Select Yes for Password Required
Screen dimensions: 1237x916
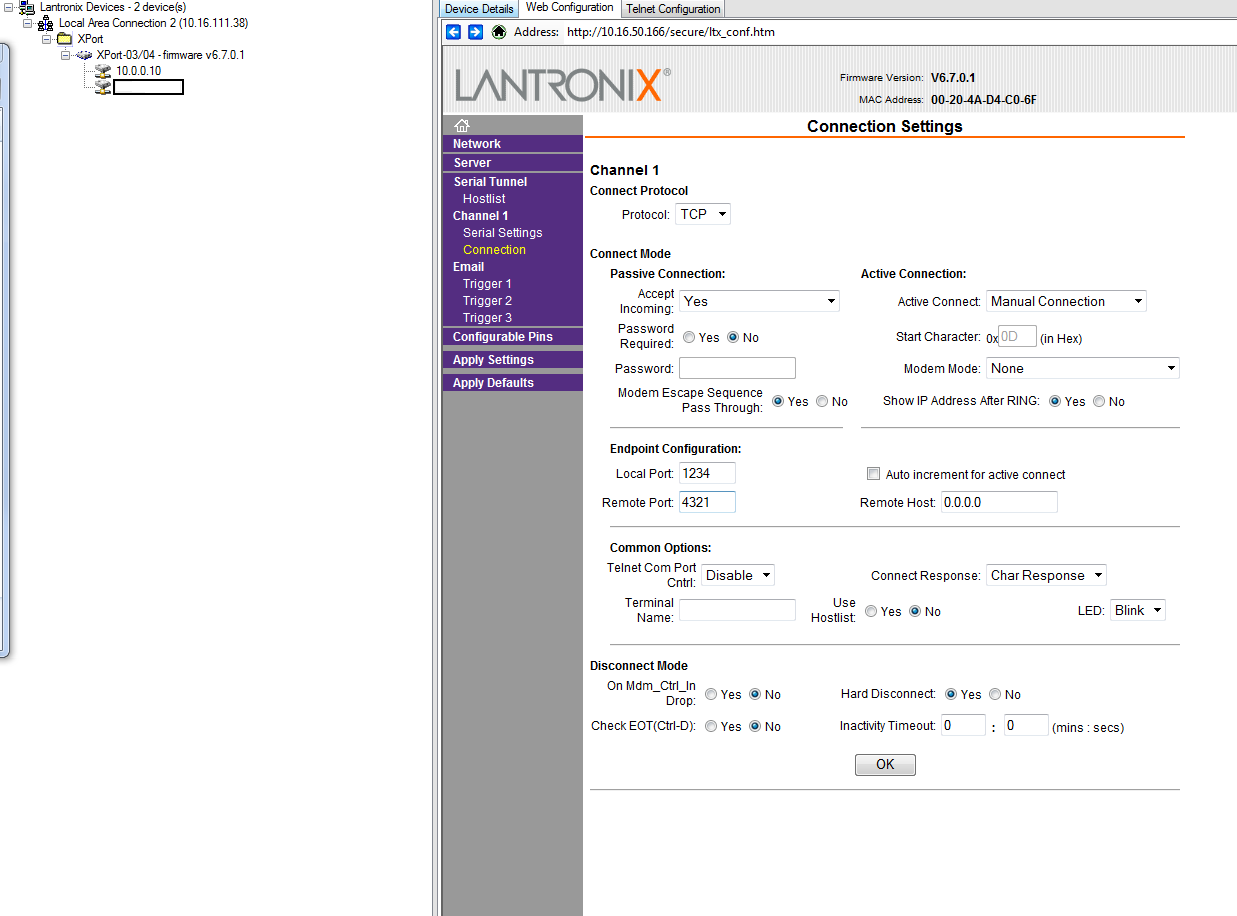(689, 337)
